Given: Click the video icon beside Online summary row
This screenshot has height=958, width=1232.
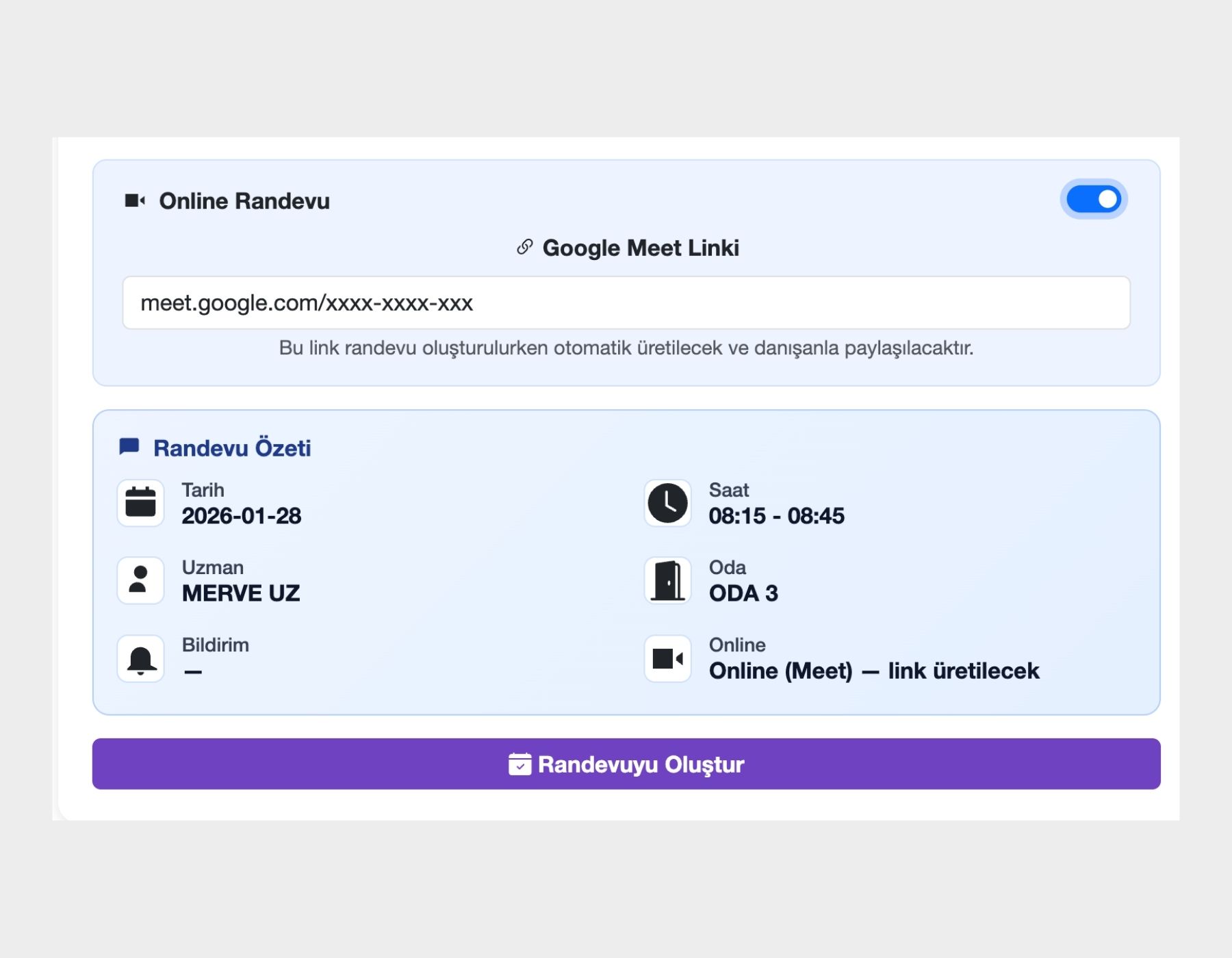Looking at the screenshot, I should pos(667,658).
